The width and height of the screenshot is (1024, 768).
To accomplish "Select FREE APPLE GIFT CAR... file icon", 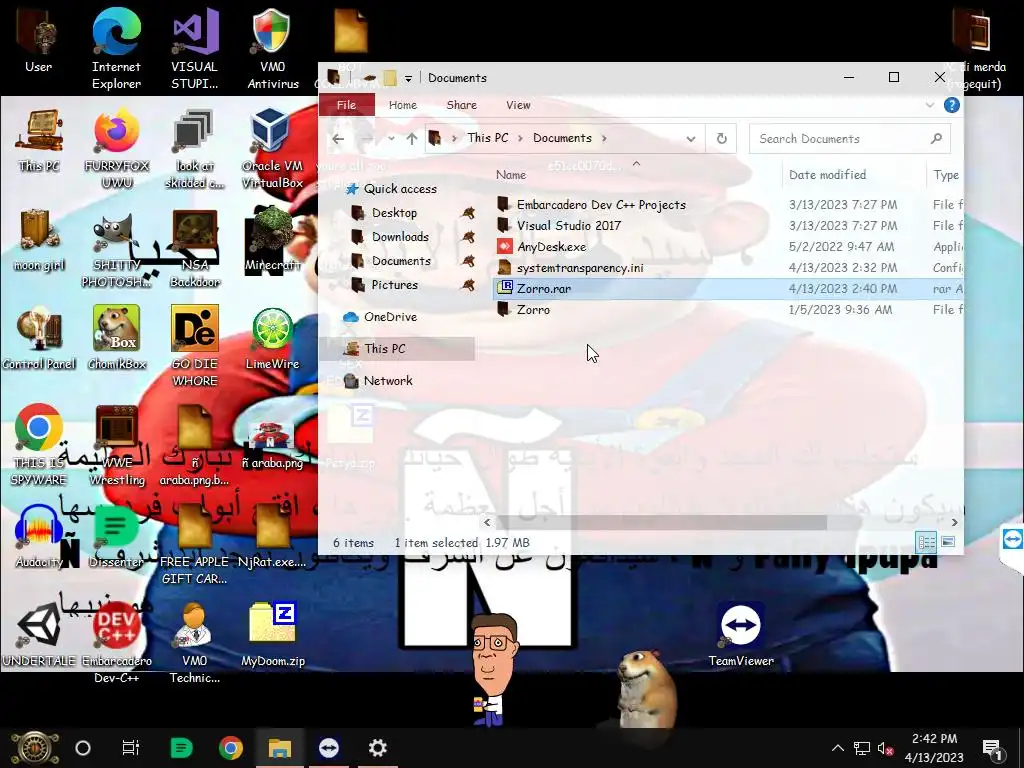I will tap(195, 545).
